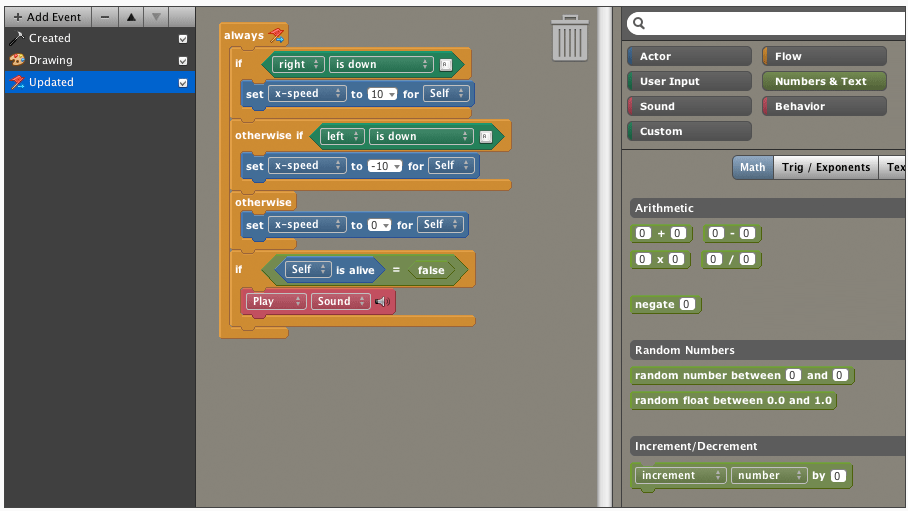908x511 pixels.
Task: Click the division block in Arithmetic
Action: tap(731, 260)
